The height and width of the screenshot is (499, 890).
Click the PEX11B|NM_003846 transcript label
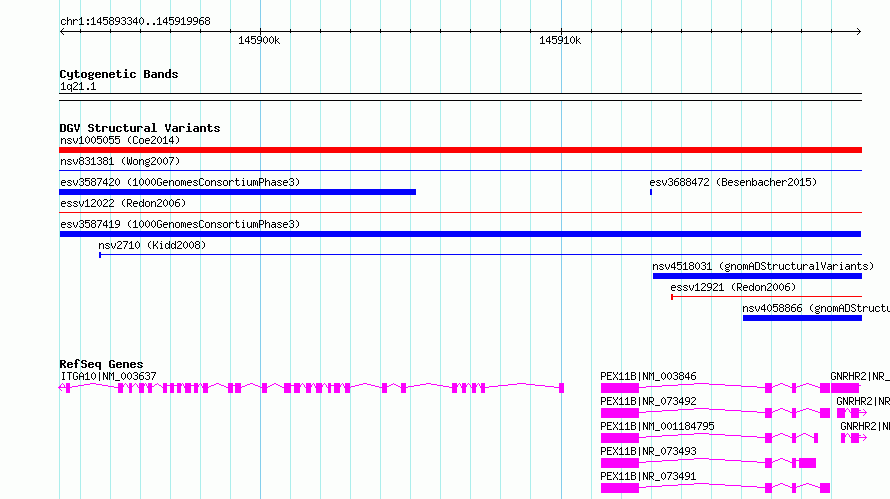click(x=648, y=376)
